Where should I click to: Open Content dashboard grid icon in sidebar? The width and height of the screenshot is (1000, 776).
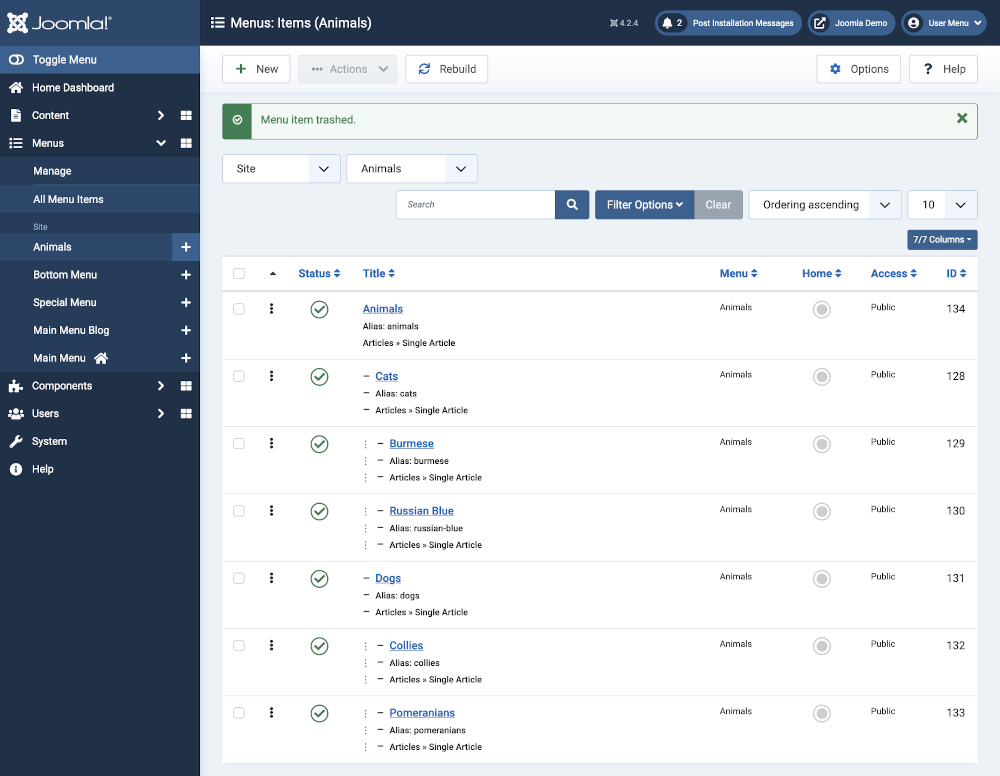[x=185, y=115]
